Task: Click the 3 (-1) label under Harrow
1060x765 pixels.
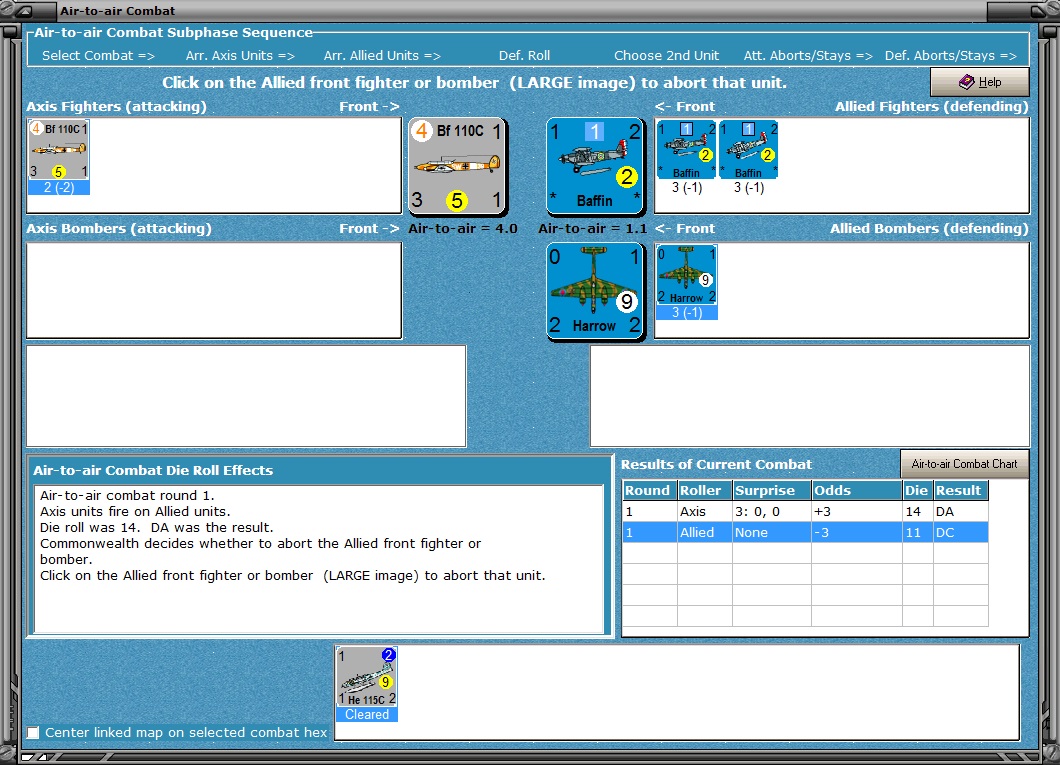Action: (687, 312)
